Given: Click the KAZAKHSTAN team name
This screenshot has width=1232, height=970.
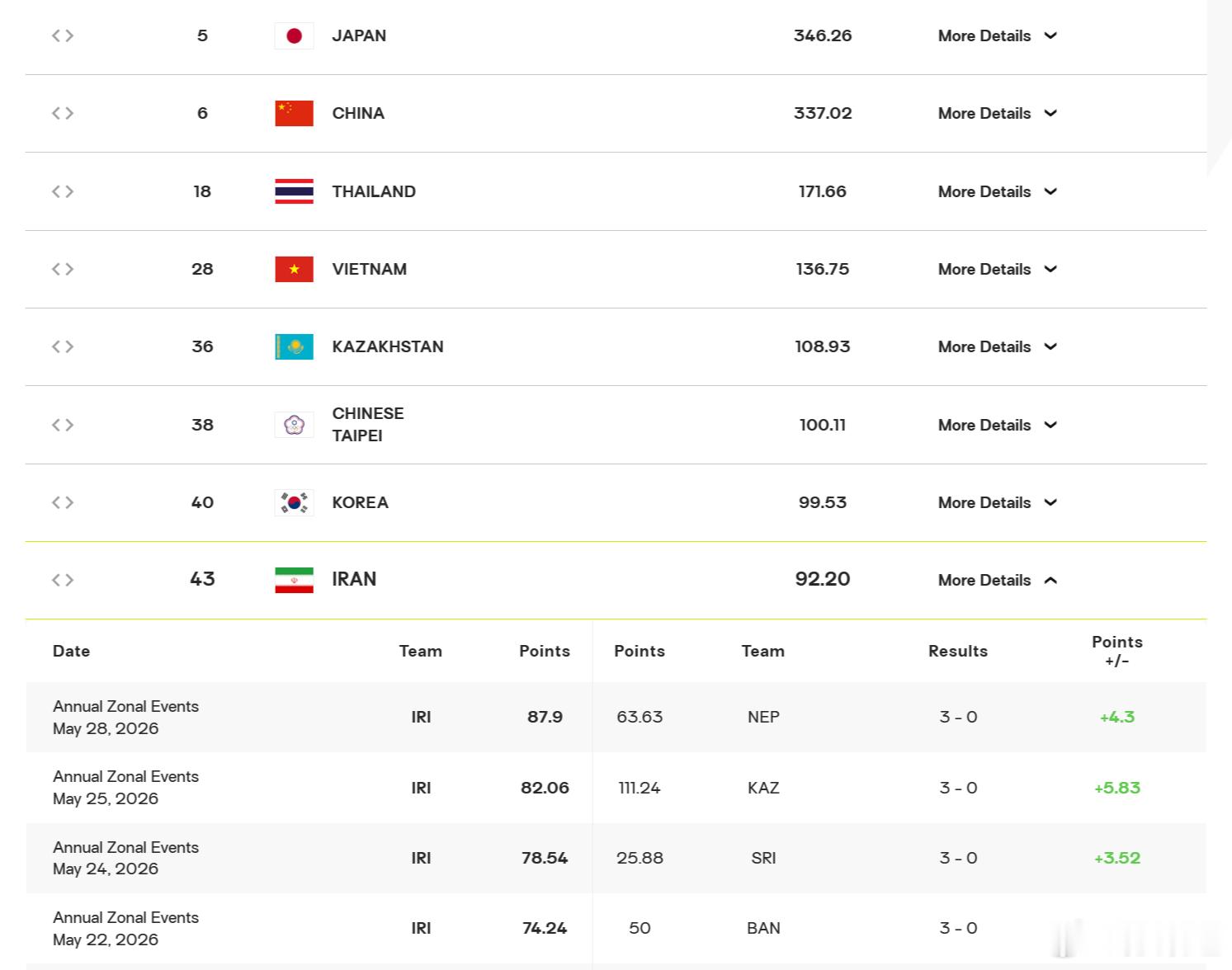Looking at the screenshot, I should tap(388, 346).
